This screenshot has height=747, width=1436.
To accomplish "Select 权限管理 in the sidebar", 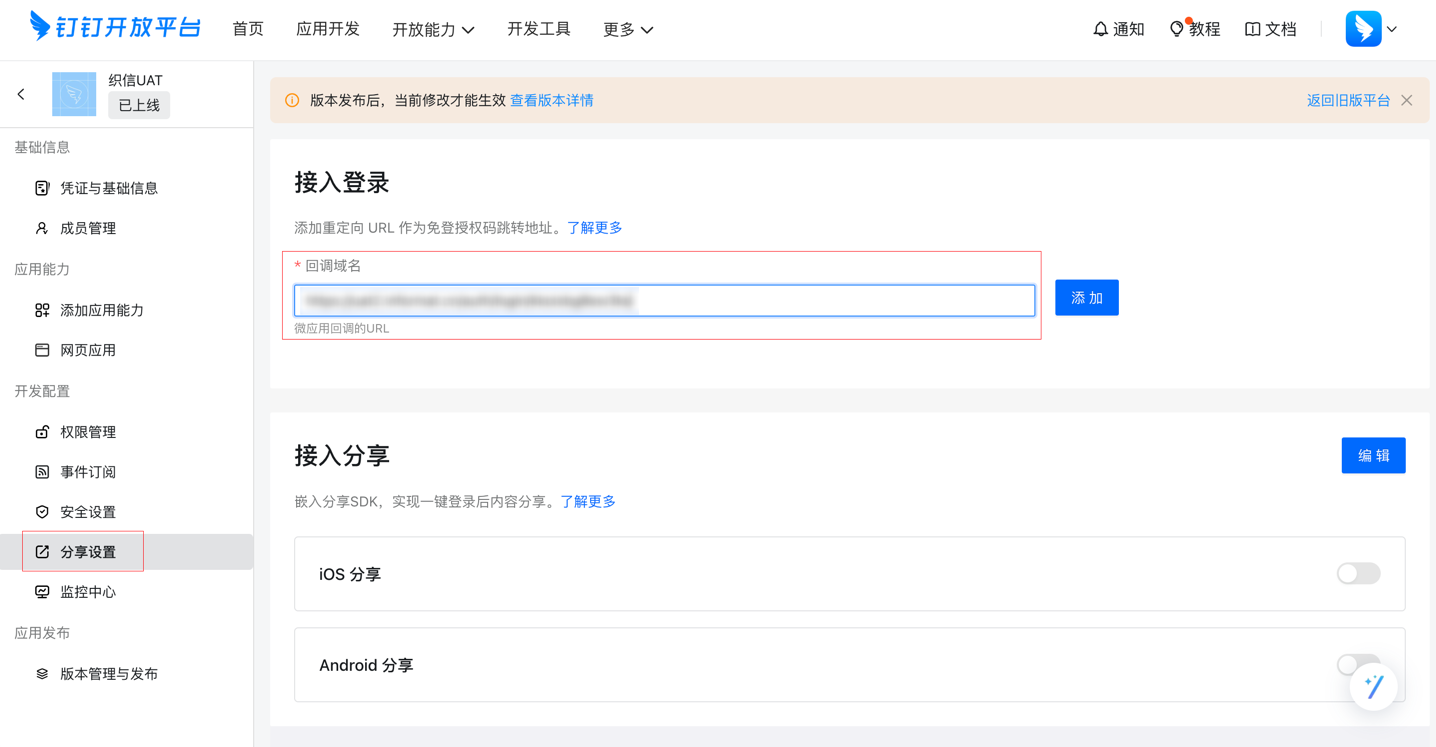I will pos(88,432).
